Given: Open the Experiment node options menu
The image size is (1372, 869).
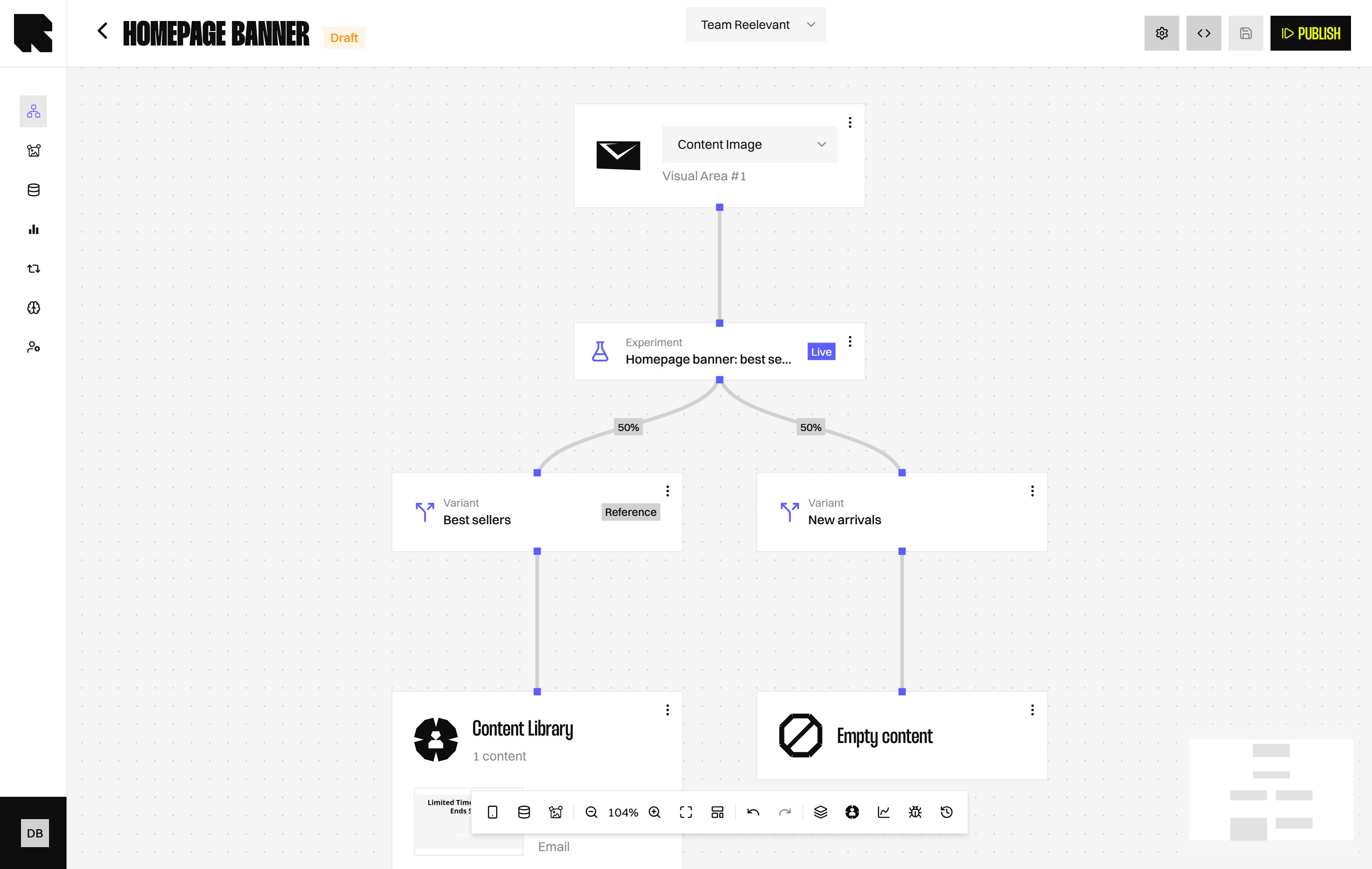Looking at the screenshot, I should coord(850,341).
